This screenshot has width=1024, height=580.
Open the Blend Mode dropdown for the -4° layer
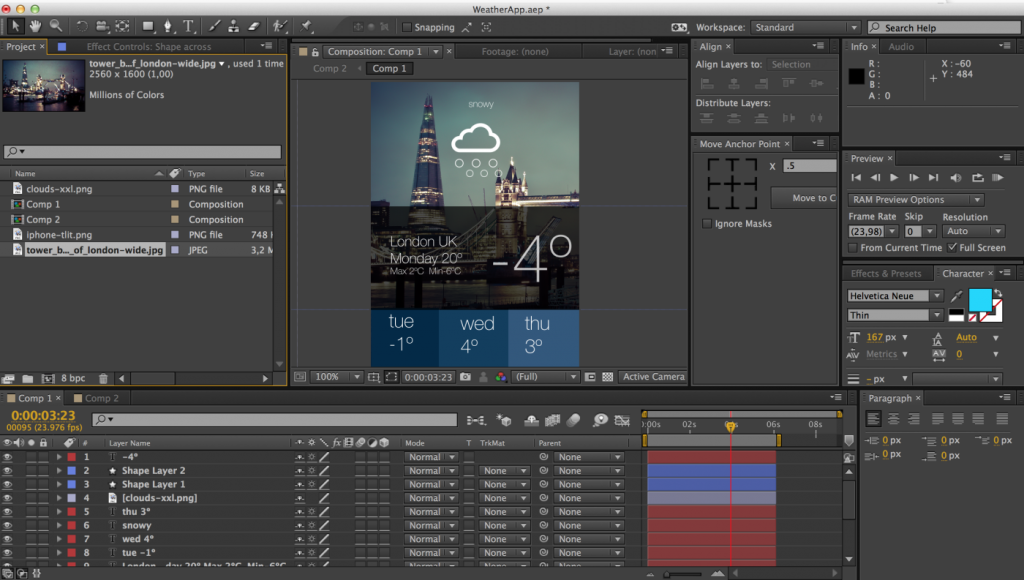[428, 456]
